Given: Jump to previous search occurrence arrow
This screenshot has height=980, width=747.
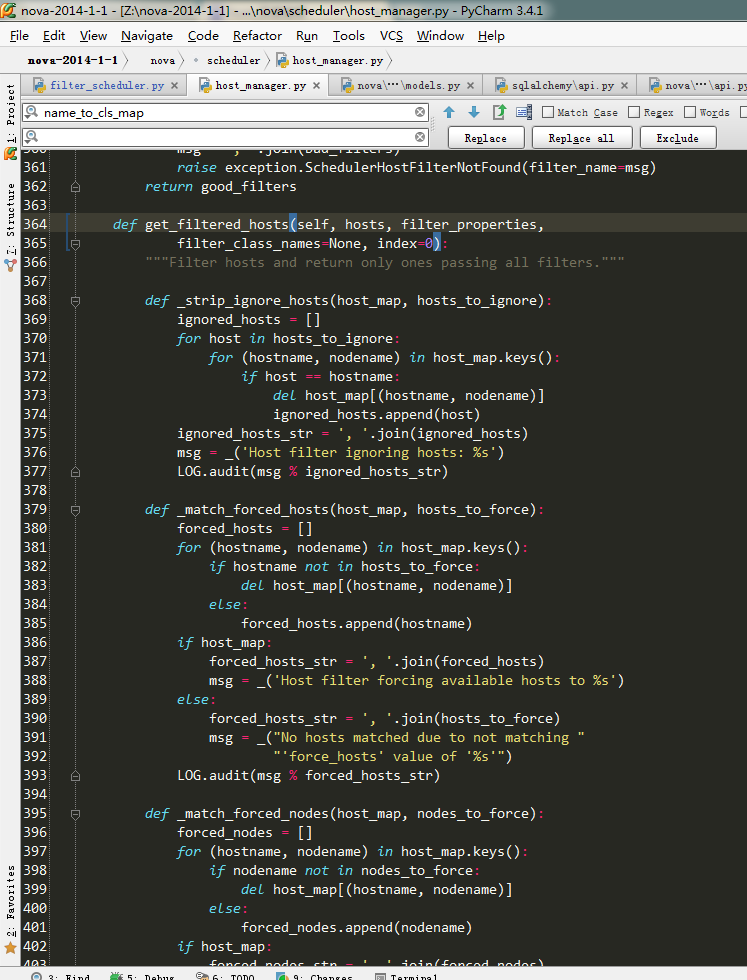Looking at the screenshot, I should tap(449, 112).
